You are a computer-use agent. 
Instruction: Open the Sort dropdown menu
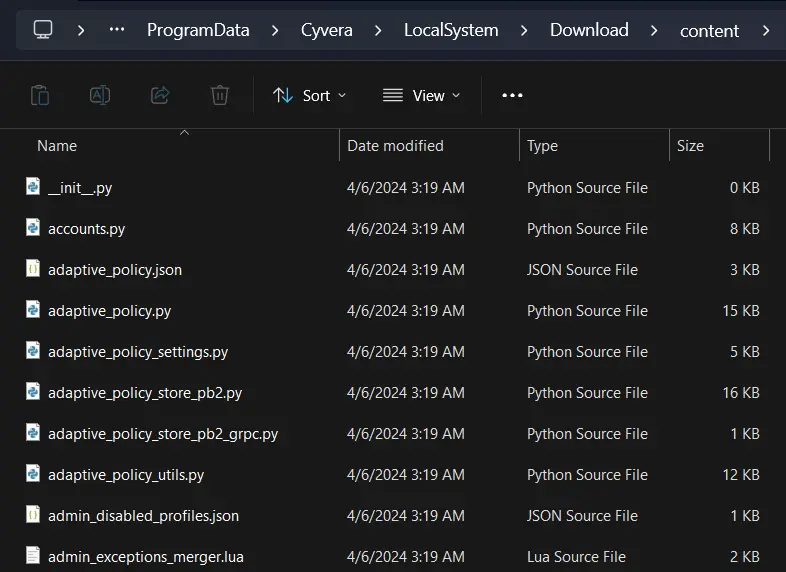309,95
